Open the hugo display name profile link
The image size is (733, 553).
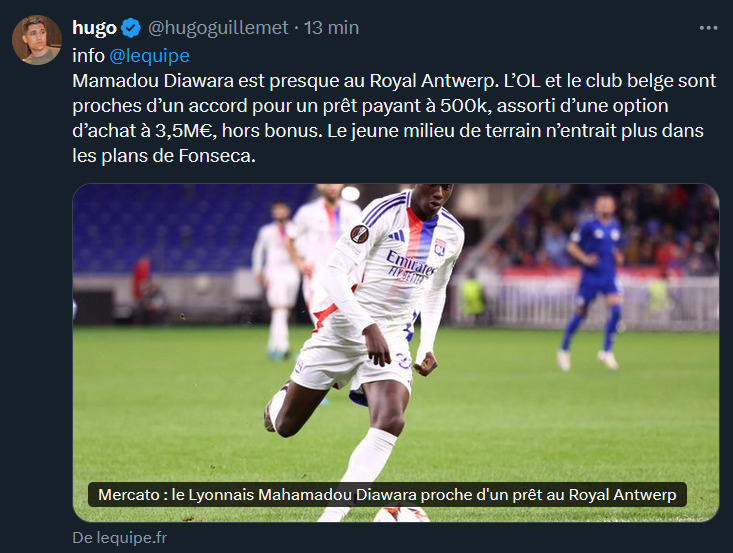click(94, 28)
